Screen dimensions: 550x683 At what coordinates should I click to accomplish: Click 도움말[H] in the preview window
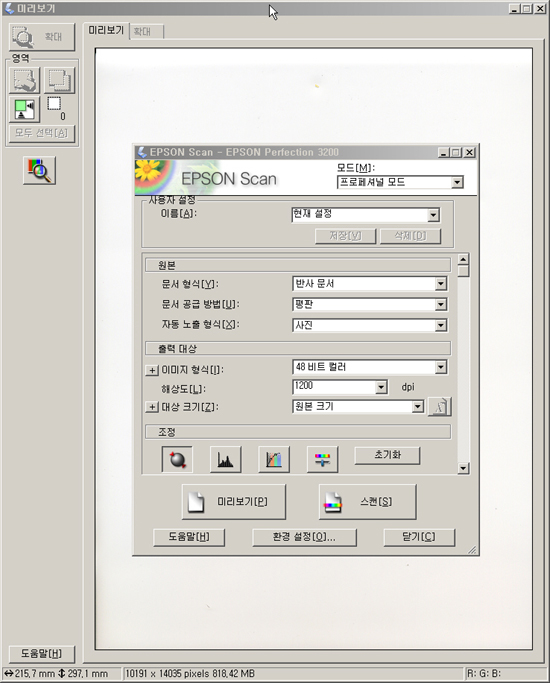[42, 653]
